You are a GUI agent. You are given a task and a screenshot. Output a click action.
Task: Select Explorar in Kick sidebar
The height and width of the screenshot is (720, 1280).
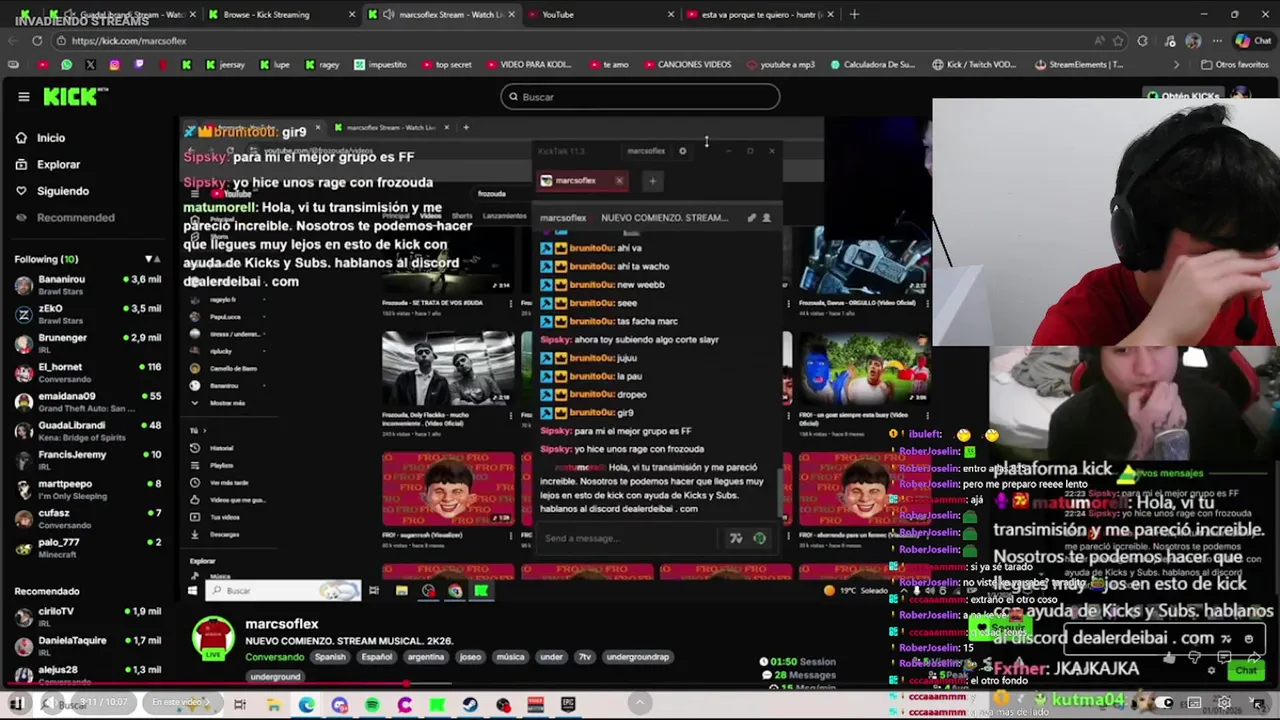pyautogui.click(x=58, y=164)
